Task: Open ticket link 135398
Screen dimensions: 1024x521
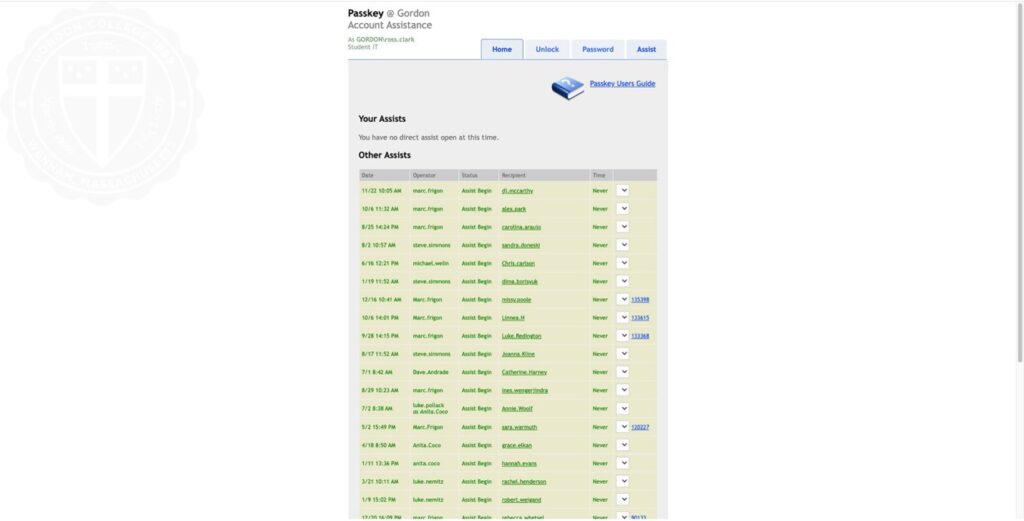Action: (x=640, y=300)
